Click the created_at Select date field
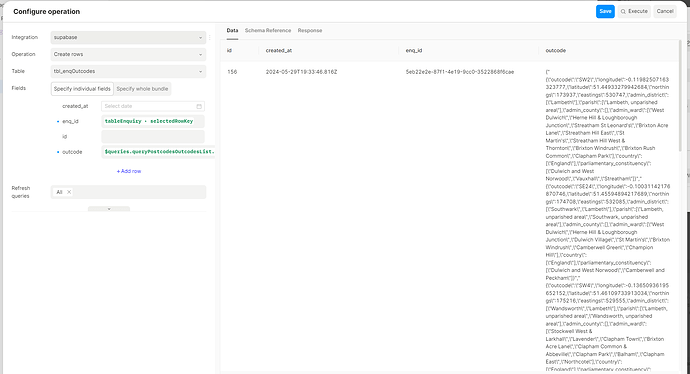Viewport: 690px width, 374px height. point(153,106)
